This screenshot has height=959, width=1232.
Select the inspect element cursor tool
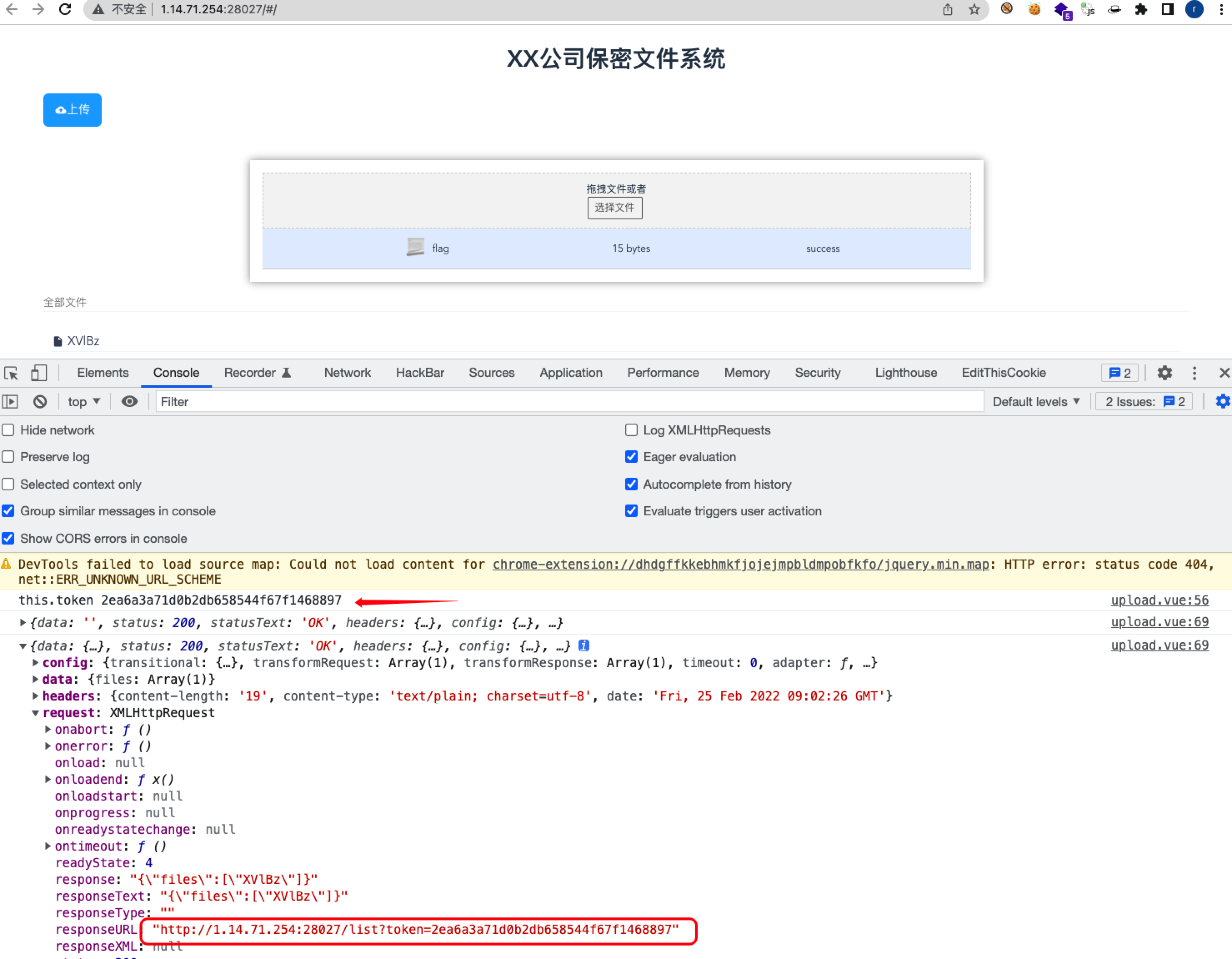[11, 372]
